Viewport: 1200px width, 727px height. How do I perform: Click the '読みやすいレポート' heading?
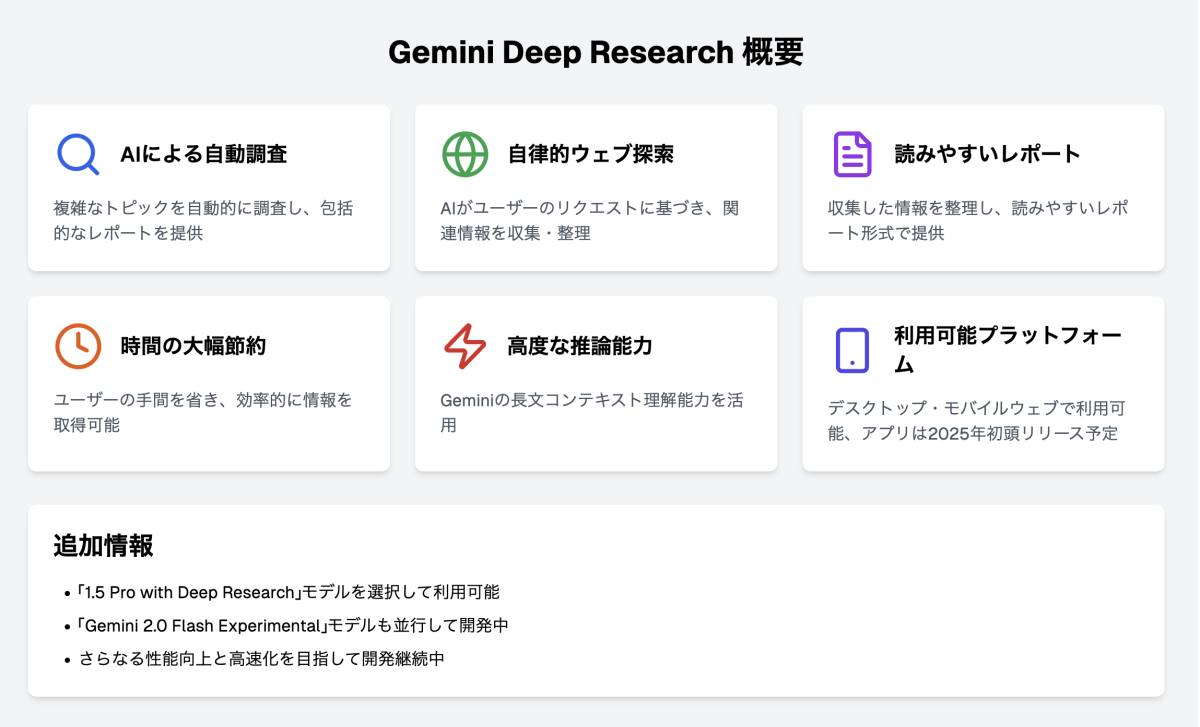tap(987, 154)
